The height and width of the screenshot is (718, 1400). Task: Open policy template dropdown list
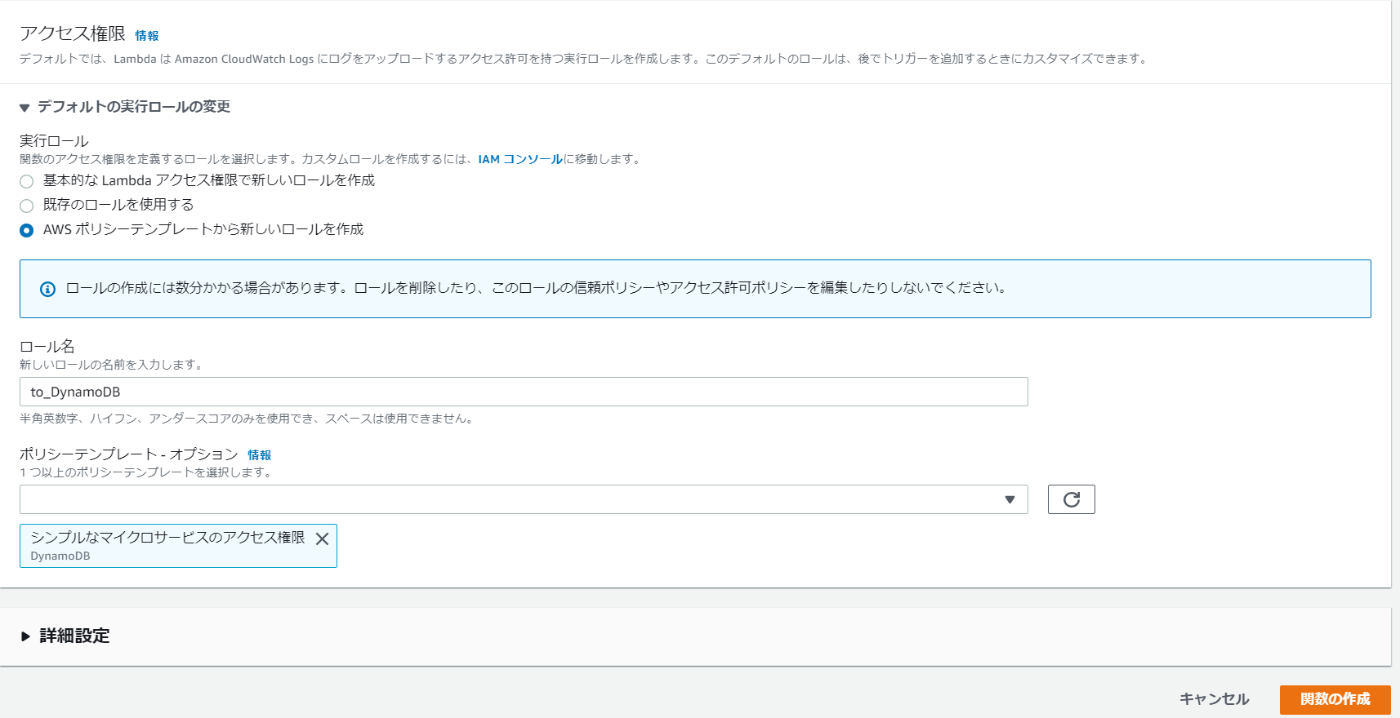[523, 499]
